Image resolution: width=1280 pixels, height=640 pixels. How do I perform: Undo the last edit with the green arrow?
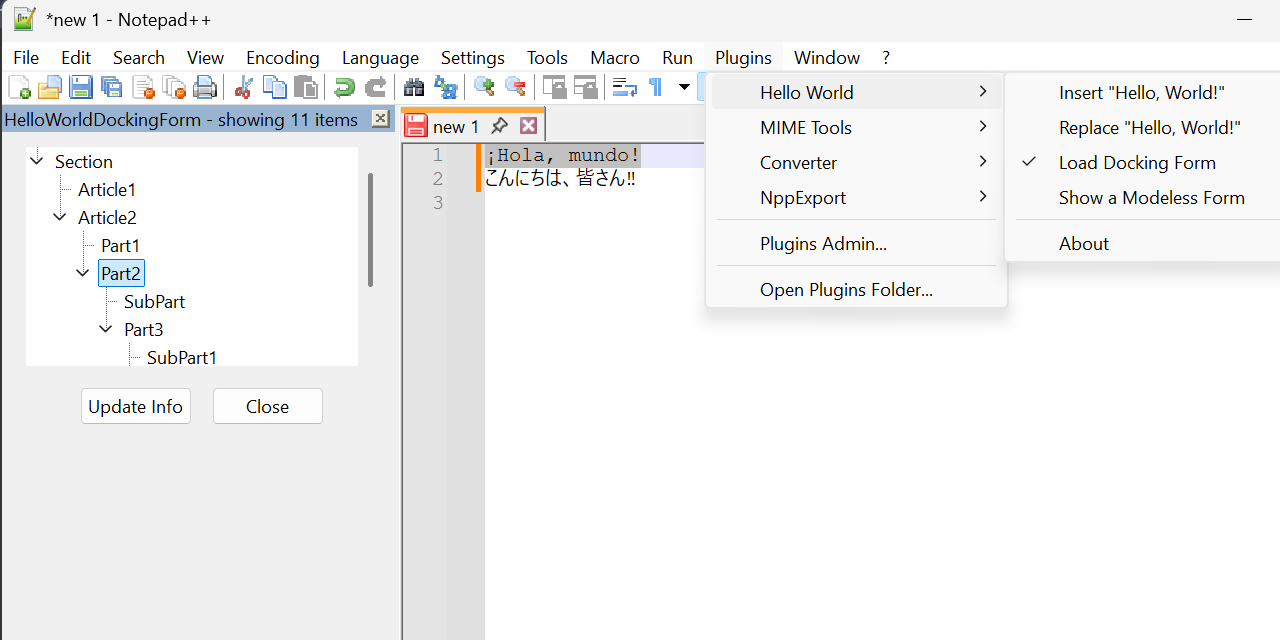344,88
